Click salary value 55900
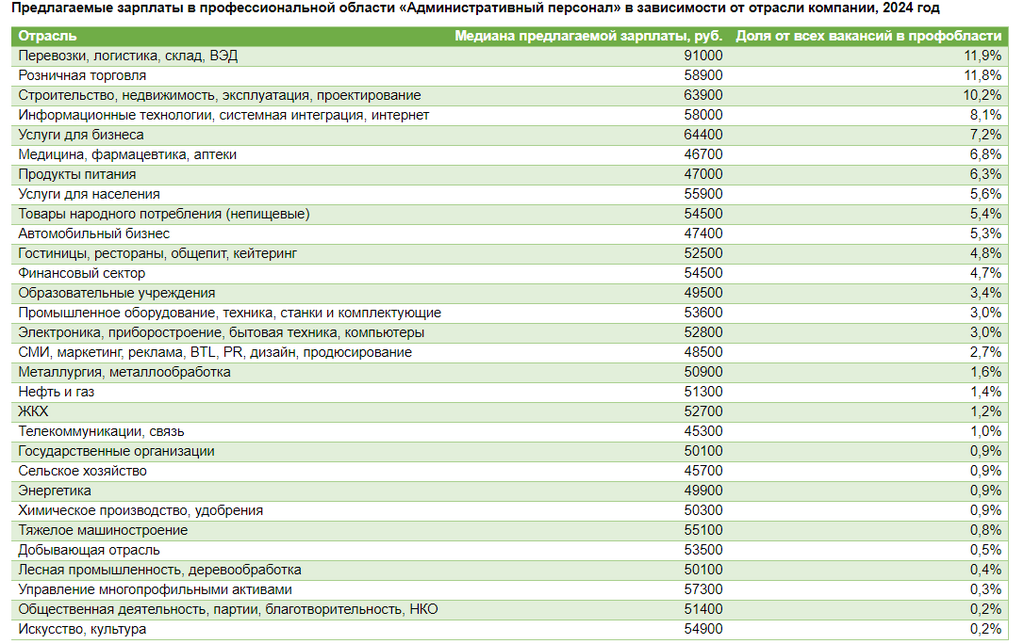Screen dimensions: 1024x644 (703, 195)
